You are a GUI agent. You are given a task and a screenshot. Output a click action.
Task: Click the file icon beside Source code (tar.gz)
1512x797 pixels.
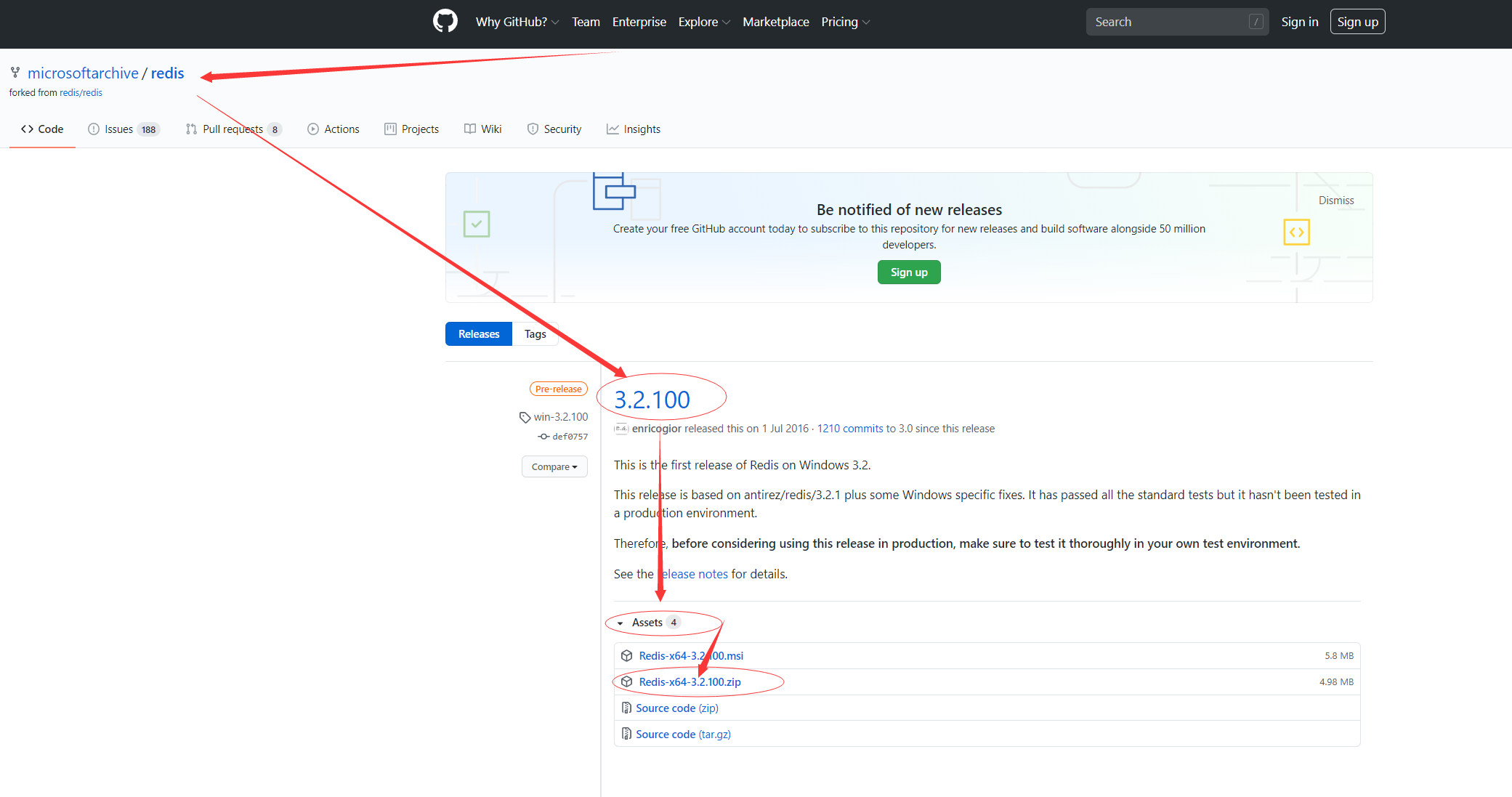click(x=626, y=734)
